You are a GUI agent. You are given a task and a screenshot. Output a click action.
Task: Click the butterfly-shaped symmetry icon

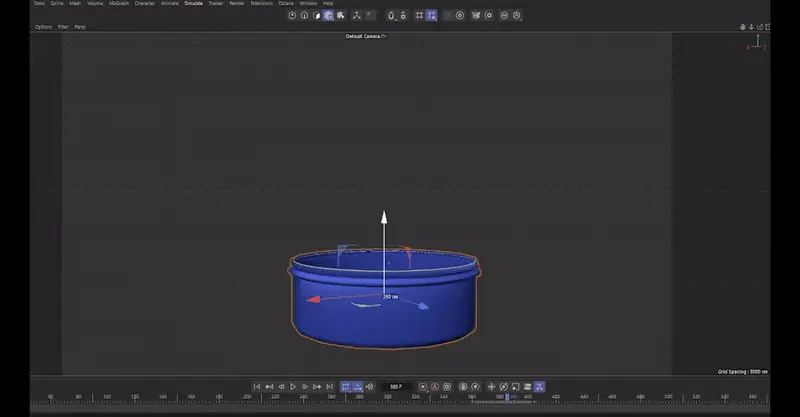pyautogui.click(x=476, y=15)
